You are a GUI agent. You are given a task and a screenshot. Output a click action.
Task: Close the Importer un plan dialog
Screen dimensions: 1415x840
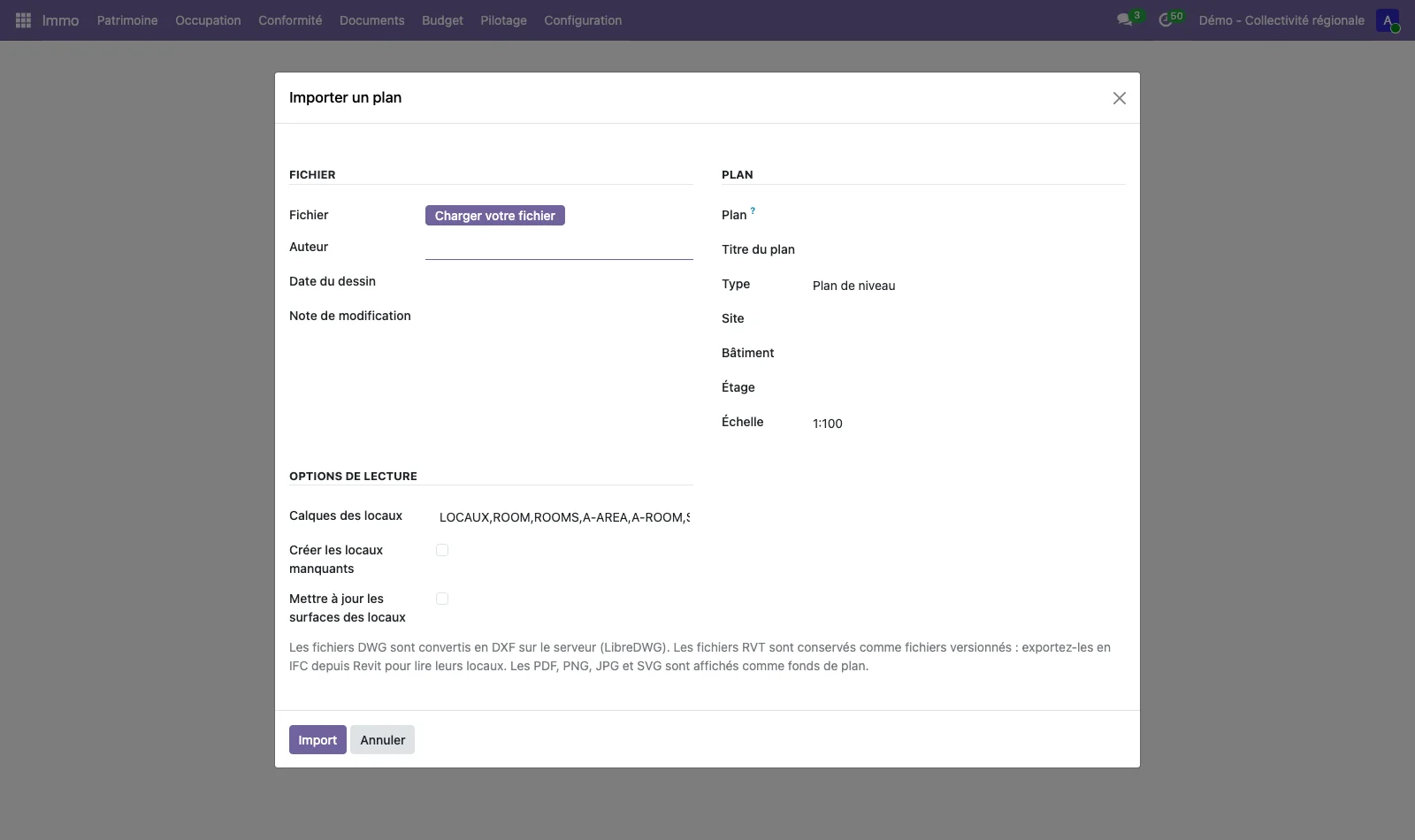coord(1120,98)
